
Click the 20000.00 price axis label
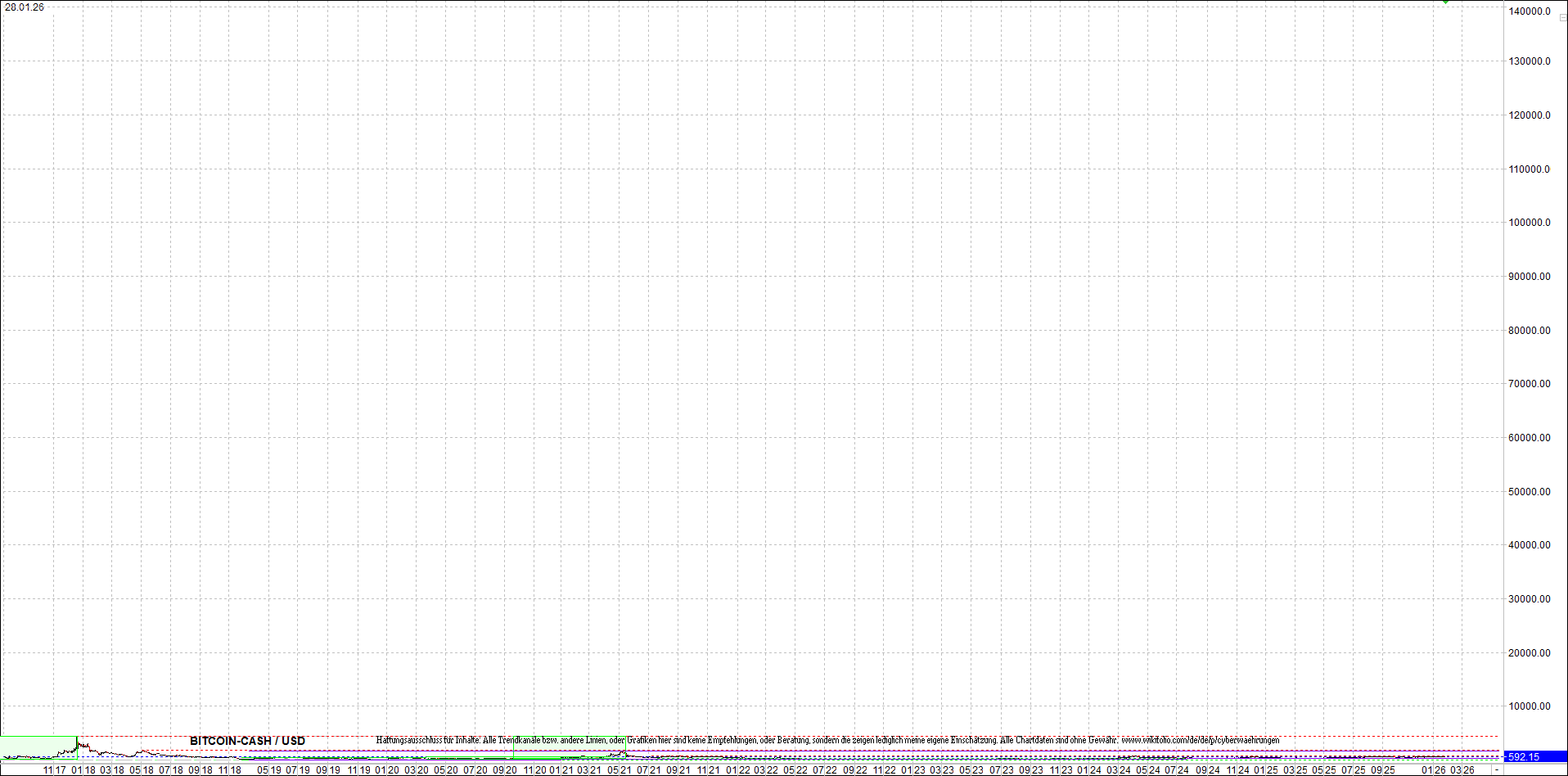pyautogui.click(x=1529, y=653)
